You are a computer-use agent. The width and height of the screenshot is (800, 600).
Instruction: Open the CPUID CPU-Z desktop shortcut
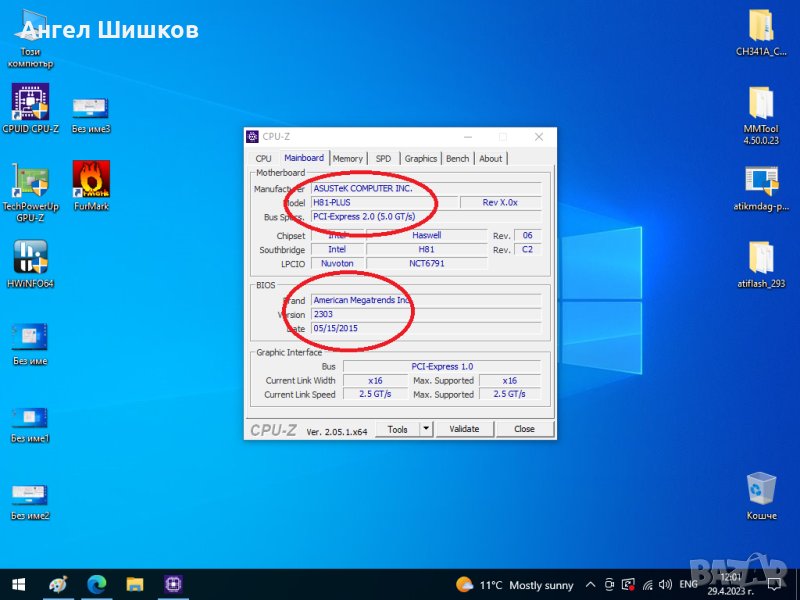coord(30,102)
